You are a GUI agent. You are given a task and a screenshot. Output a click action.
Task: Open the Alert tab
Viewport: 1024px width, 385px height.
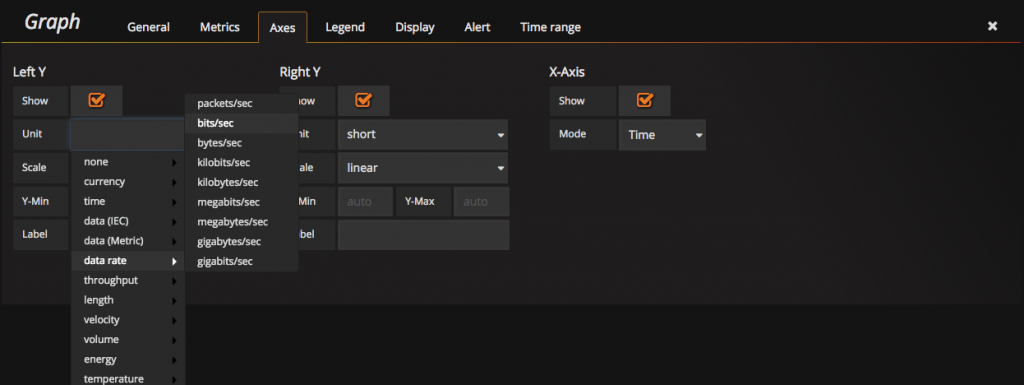(x=477, y=27)
